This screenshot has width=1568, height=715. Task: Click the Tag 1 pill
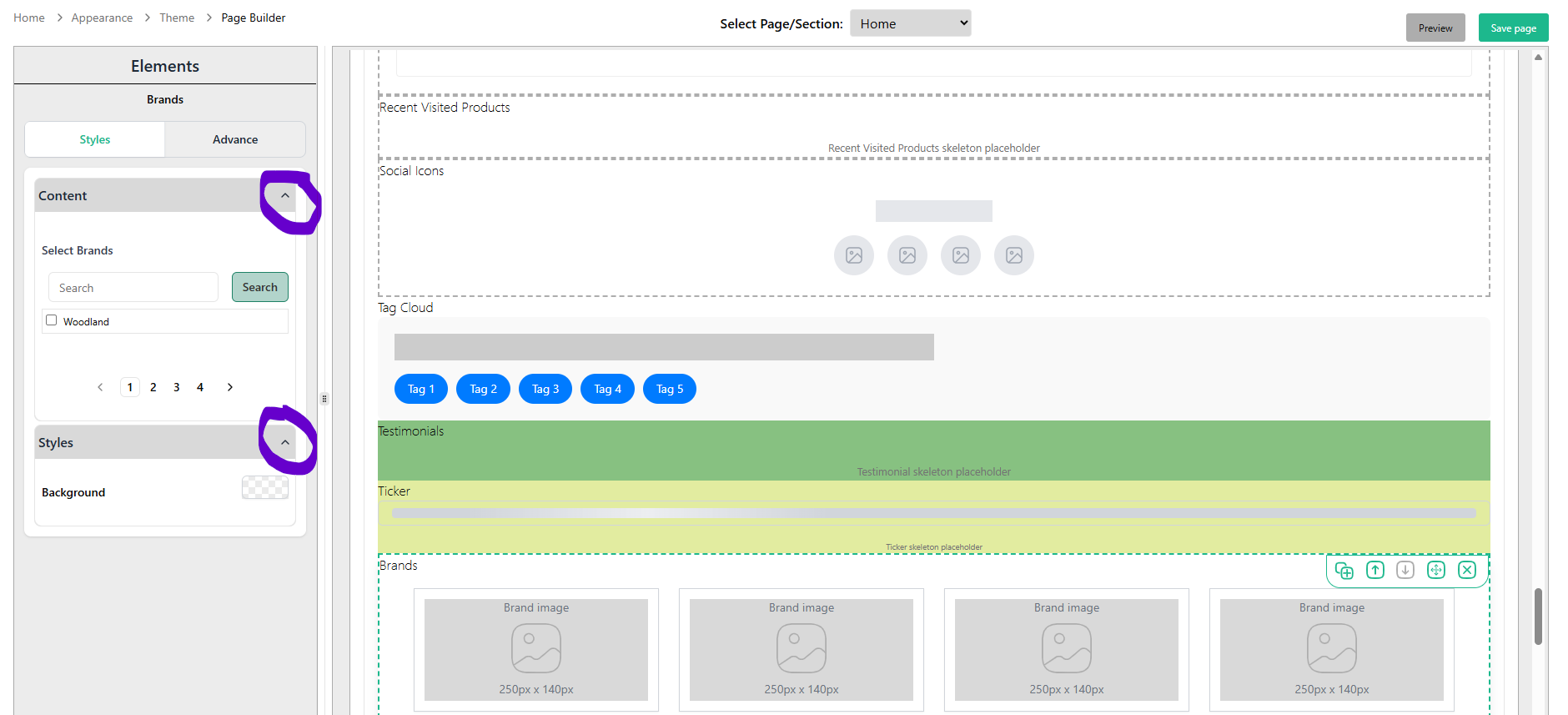click(421, 389)
